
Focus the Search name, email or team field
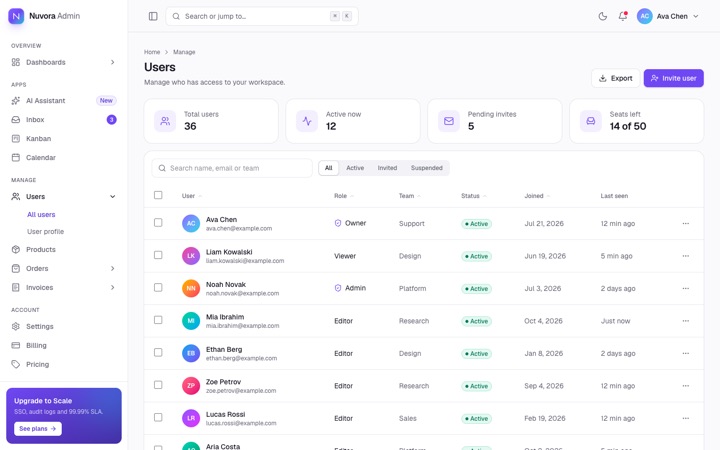click(x=232, y=168)
